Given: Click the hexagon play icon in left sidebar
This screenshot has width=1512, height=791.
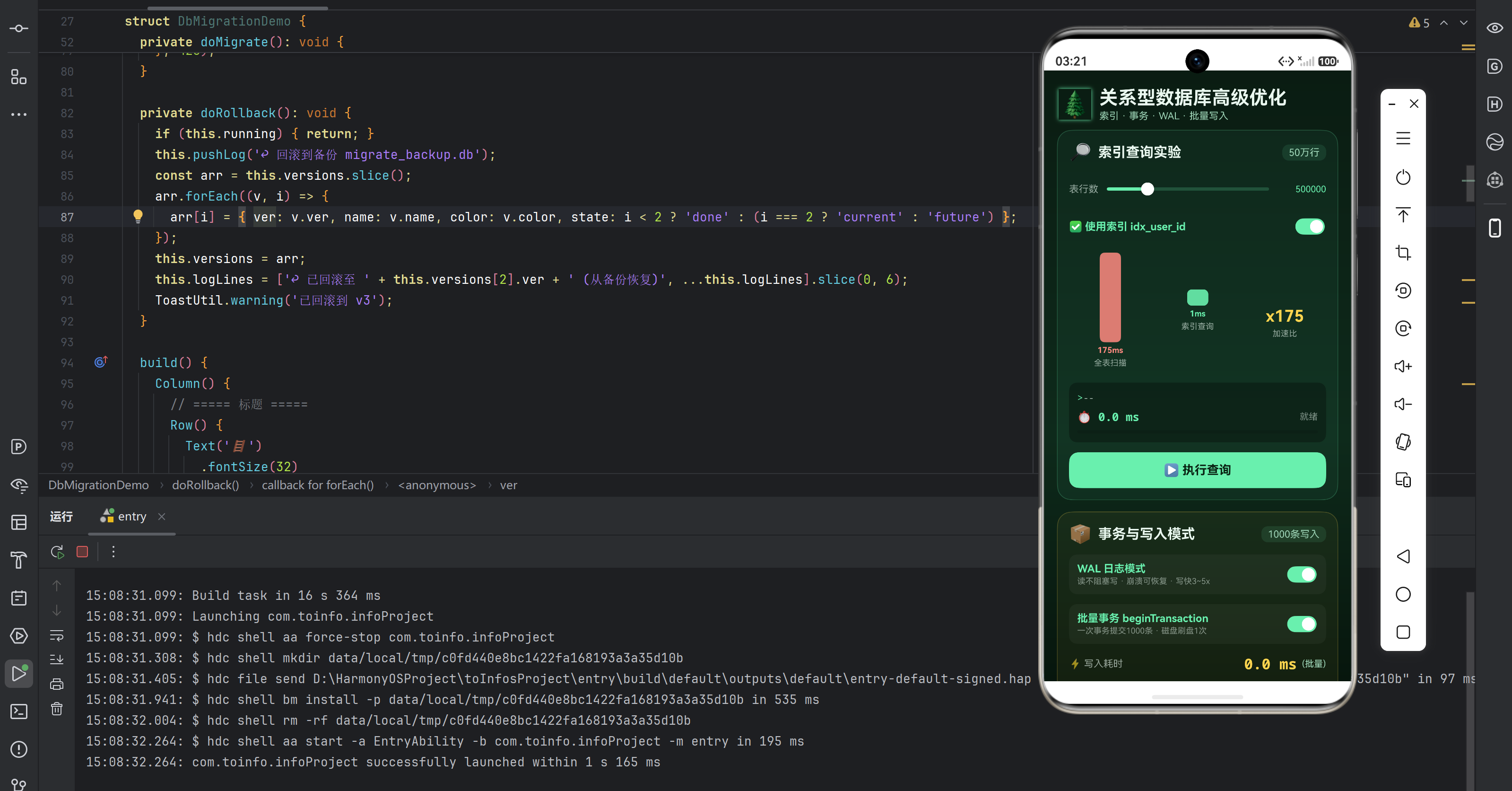Looking at the screenshot, I should 19,635.
